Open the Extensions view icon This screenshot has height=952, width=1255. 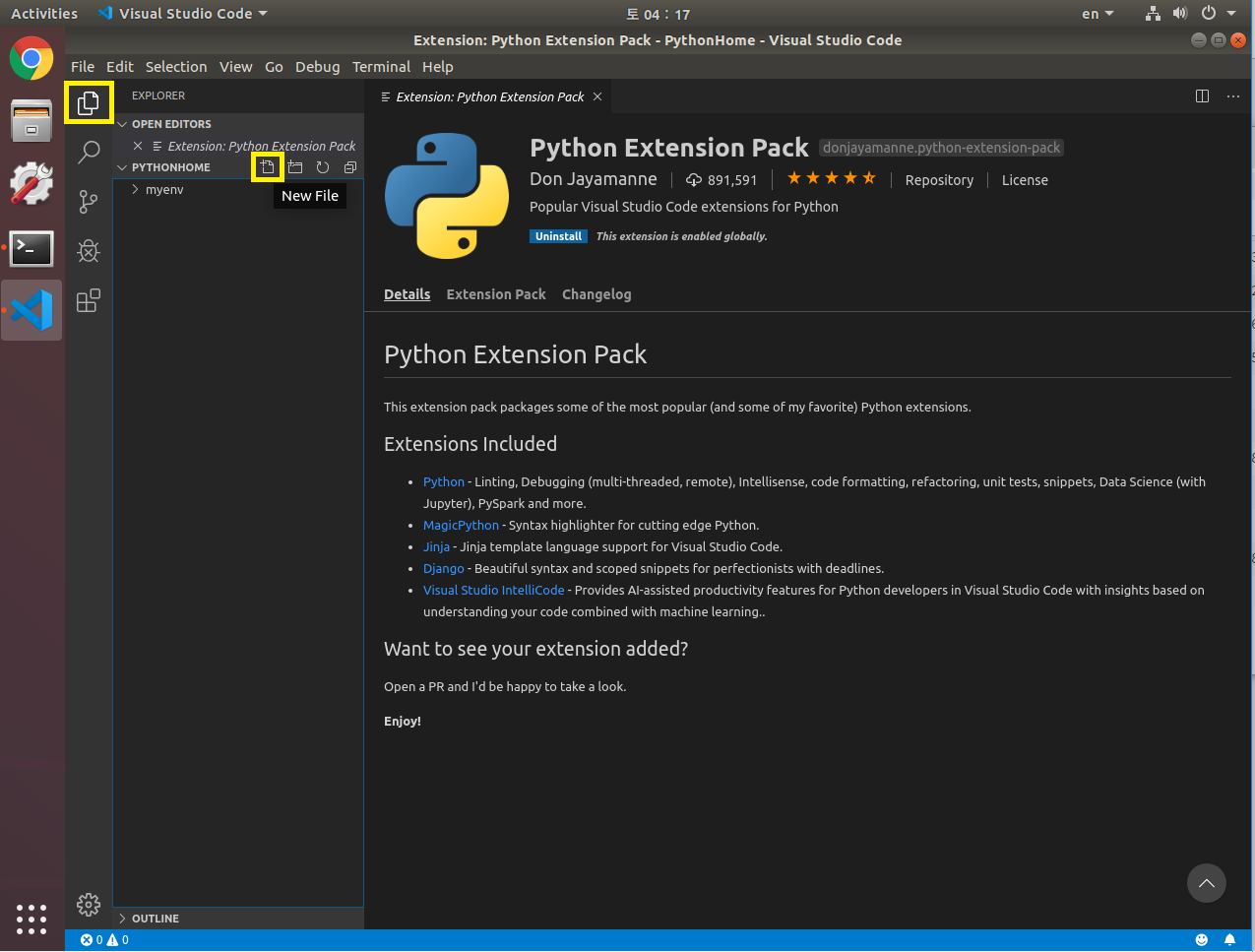[89, 300]
